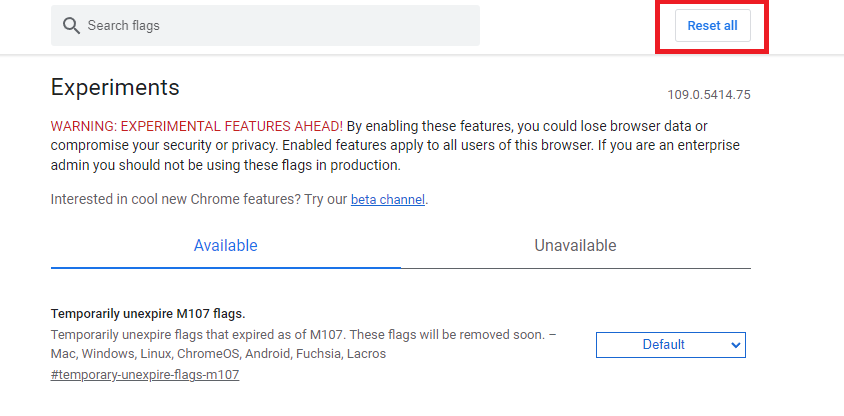Click the red WARNING: EXPERIMENTAL FEATURES AHEAD text
844x416 pixels.
196,126
